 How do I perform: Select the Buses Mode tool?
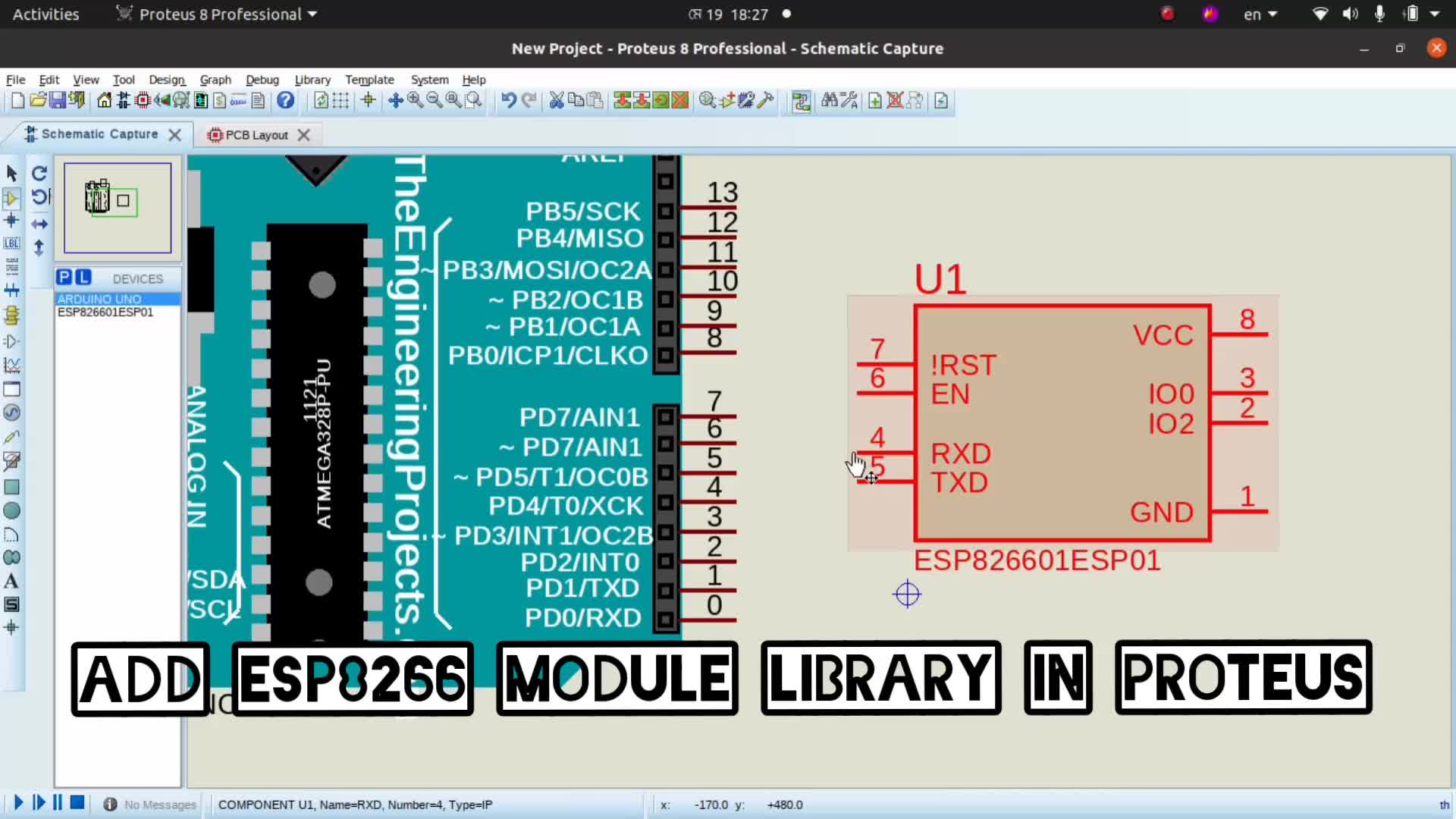11,290
